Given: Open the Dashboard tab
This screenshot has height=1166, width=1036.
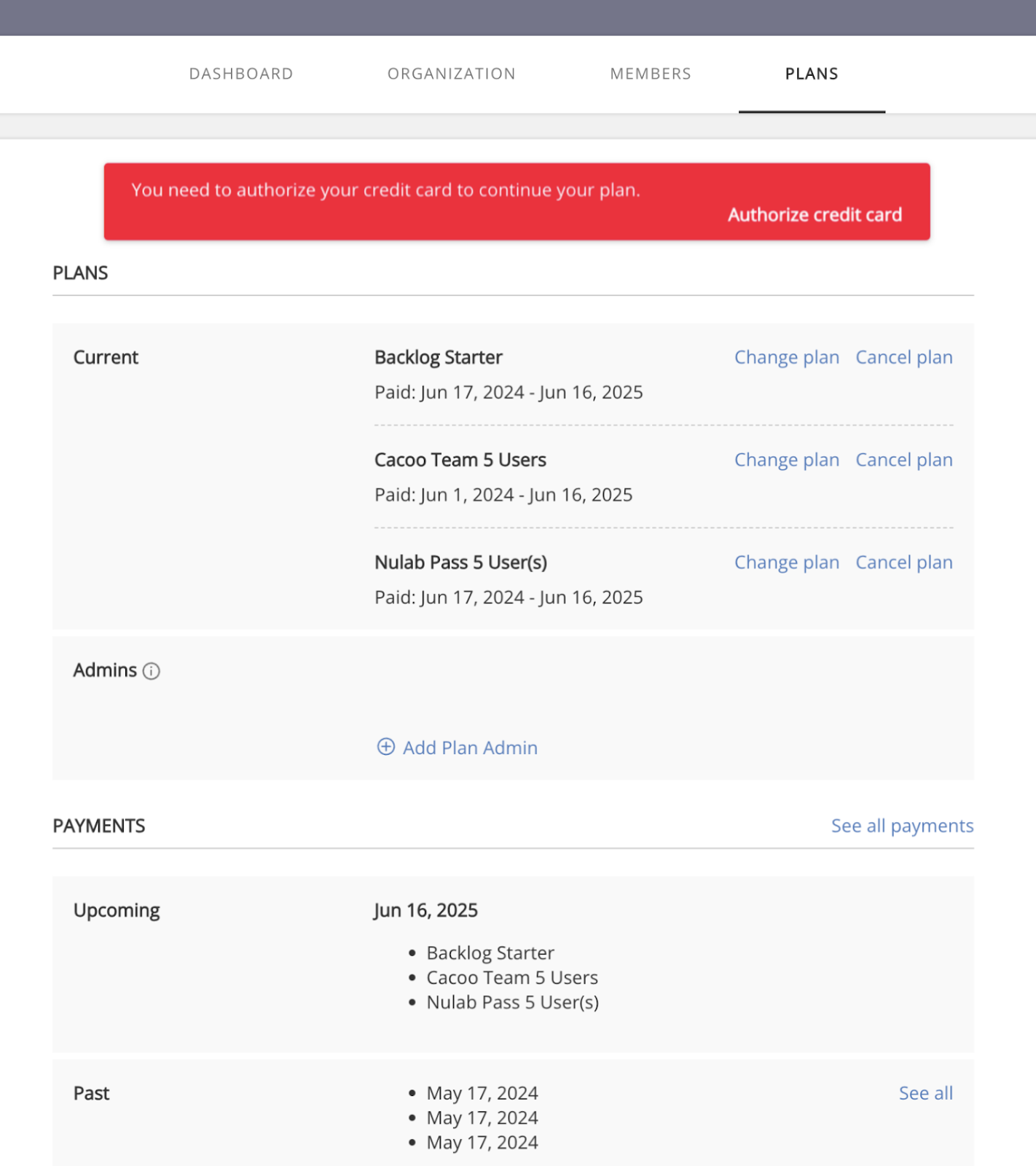Looking at the screenshot, I should click(x=241, y=74).
